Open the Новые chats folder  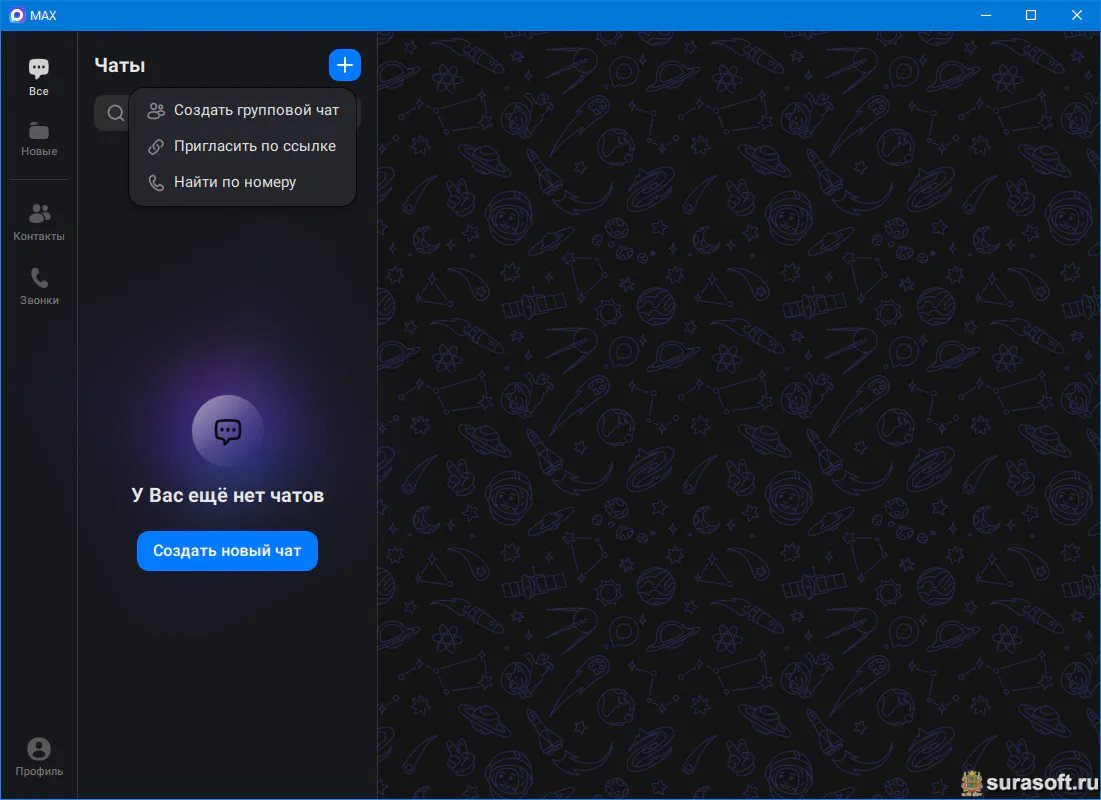point(39,139)
